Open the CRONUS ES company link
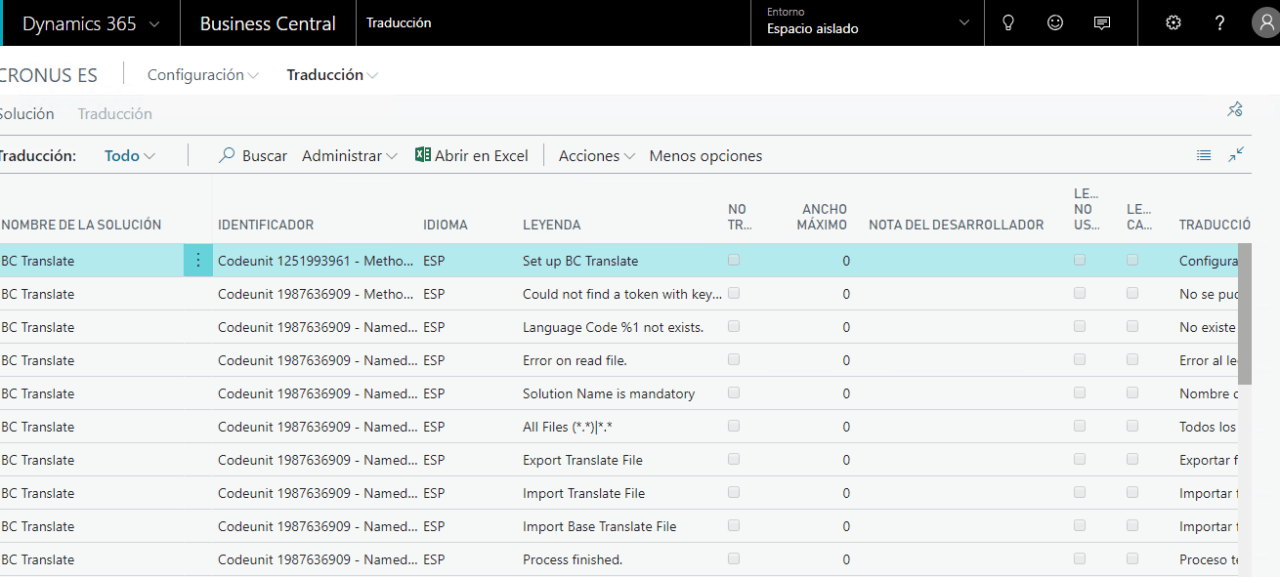1280x577 pixels. click(50, 75)
